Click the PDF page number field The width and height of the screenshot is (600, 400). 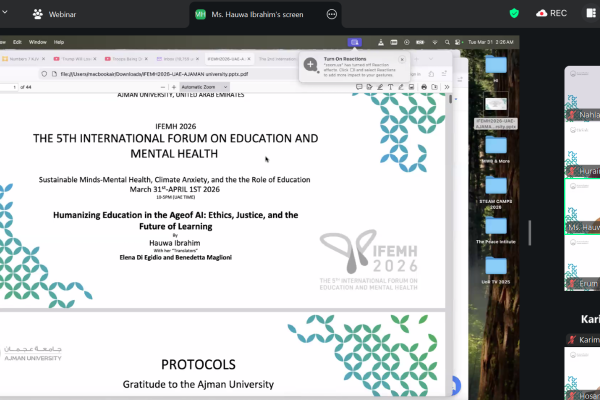click(x=8, y=87)
